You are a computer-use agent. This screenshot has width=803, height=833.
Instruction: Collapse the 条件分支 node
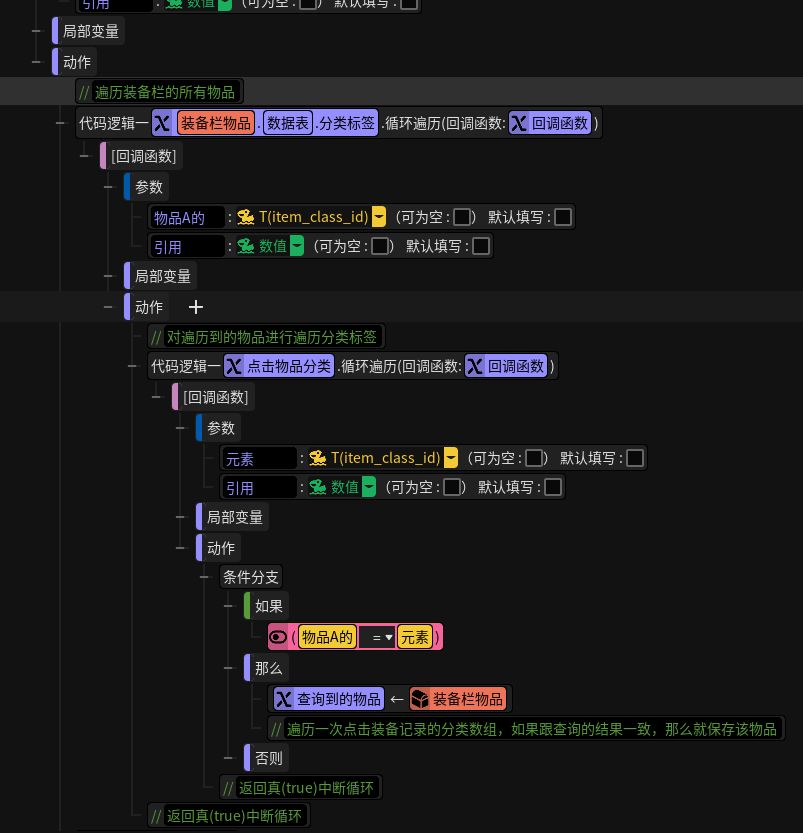204,577
